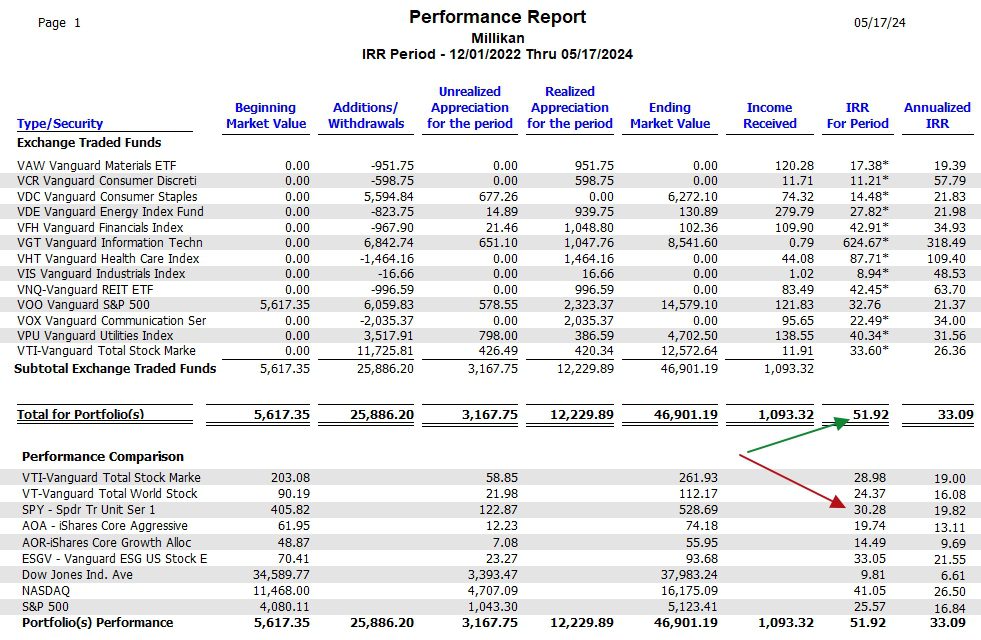Click Unrealized Appreciation for the period header
The width and height of the screenshot is (981, 640).
pos(470,108)
